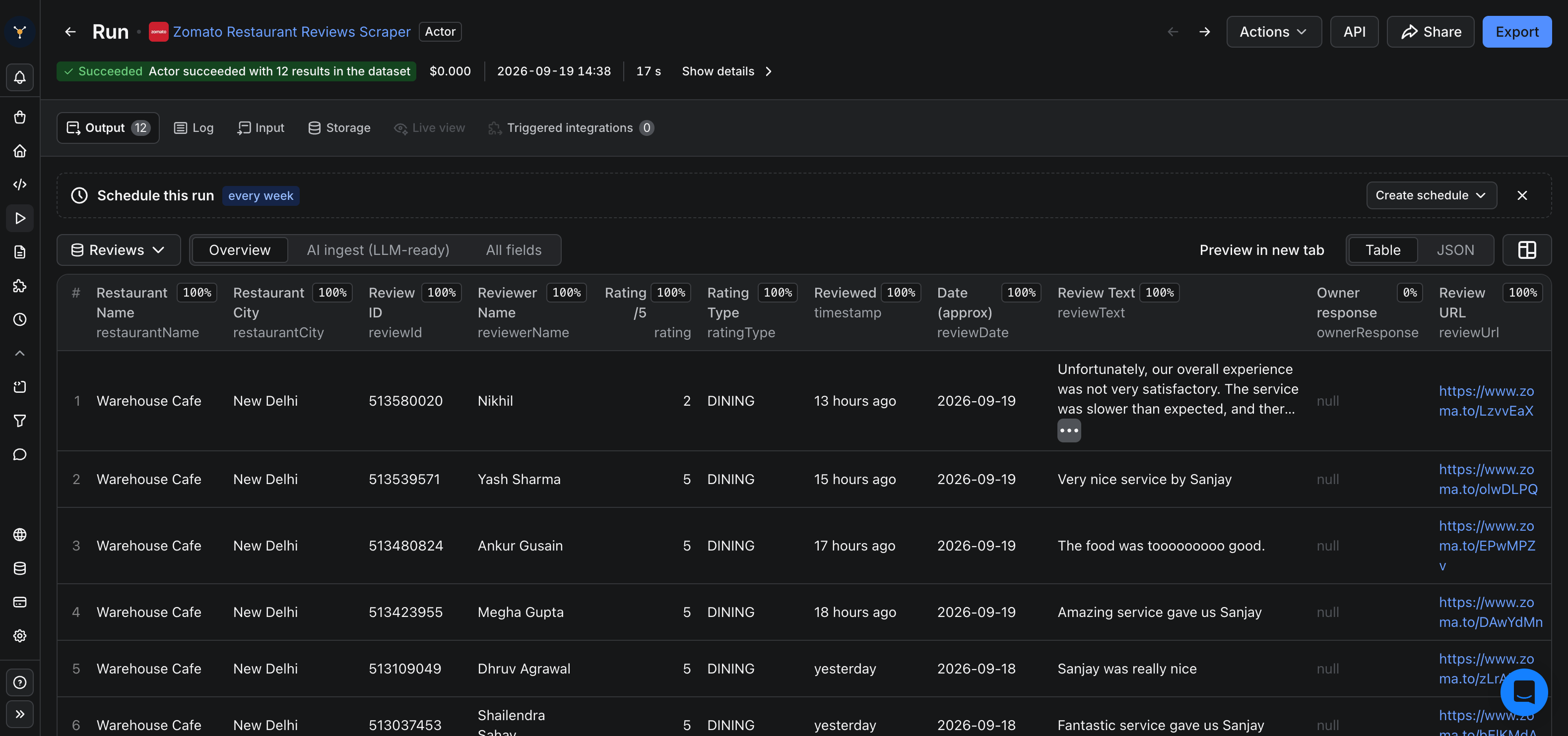The width and height of the screenshot is (1568, 736).
Task: Click the Zomato actor logo icon
Action: point(158,32)
